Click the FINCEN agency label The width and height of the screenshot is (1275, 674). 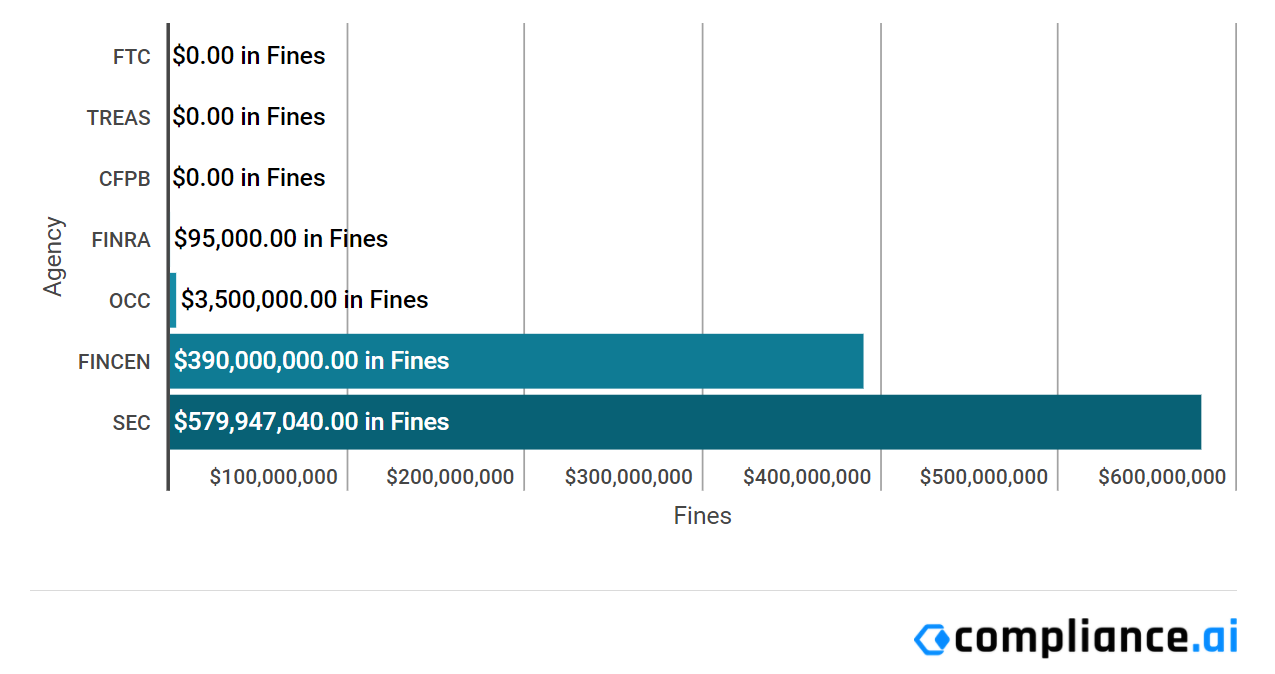click(115, 362)
